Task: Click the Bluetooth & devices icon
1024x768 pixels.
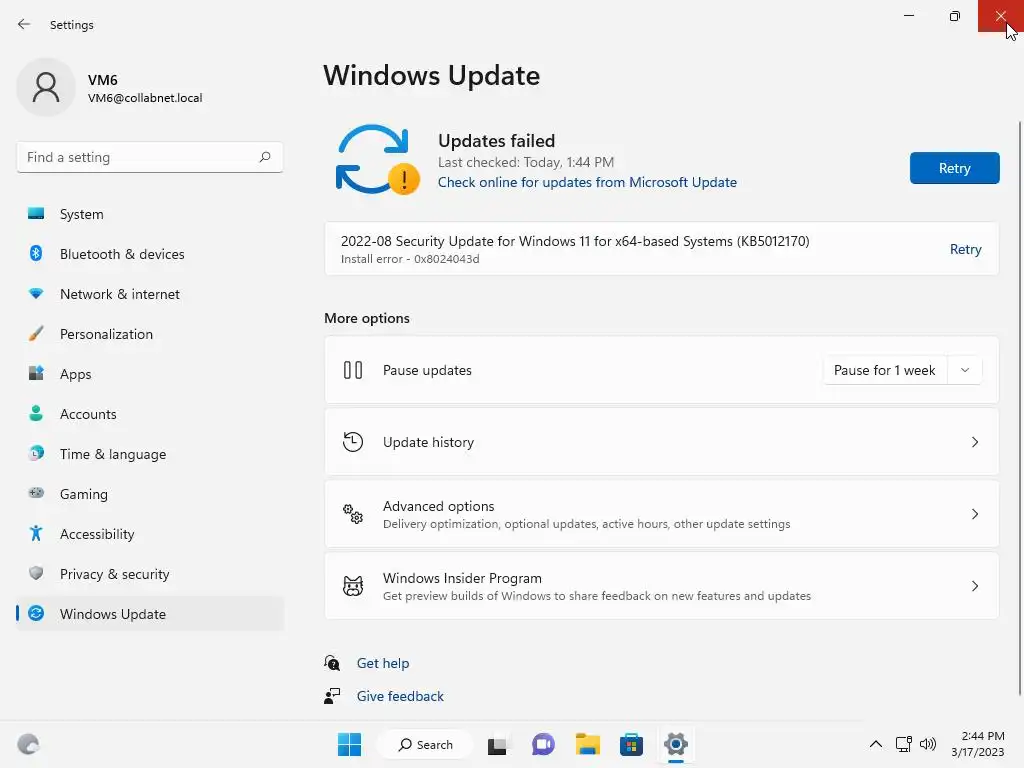Action: coord(36,254)
